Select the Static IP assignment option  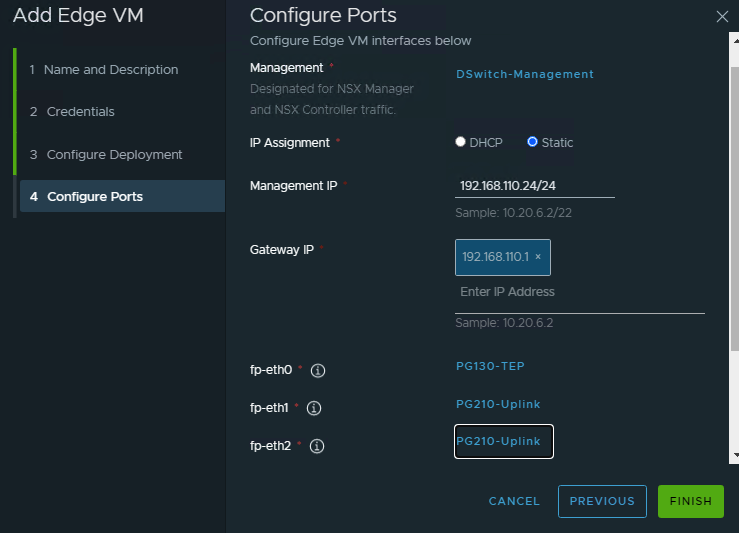click(533, 142)
